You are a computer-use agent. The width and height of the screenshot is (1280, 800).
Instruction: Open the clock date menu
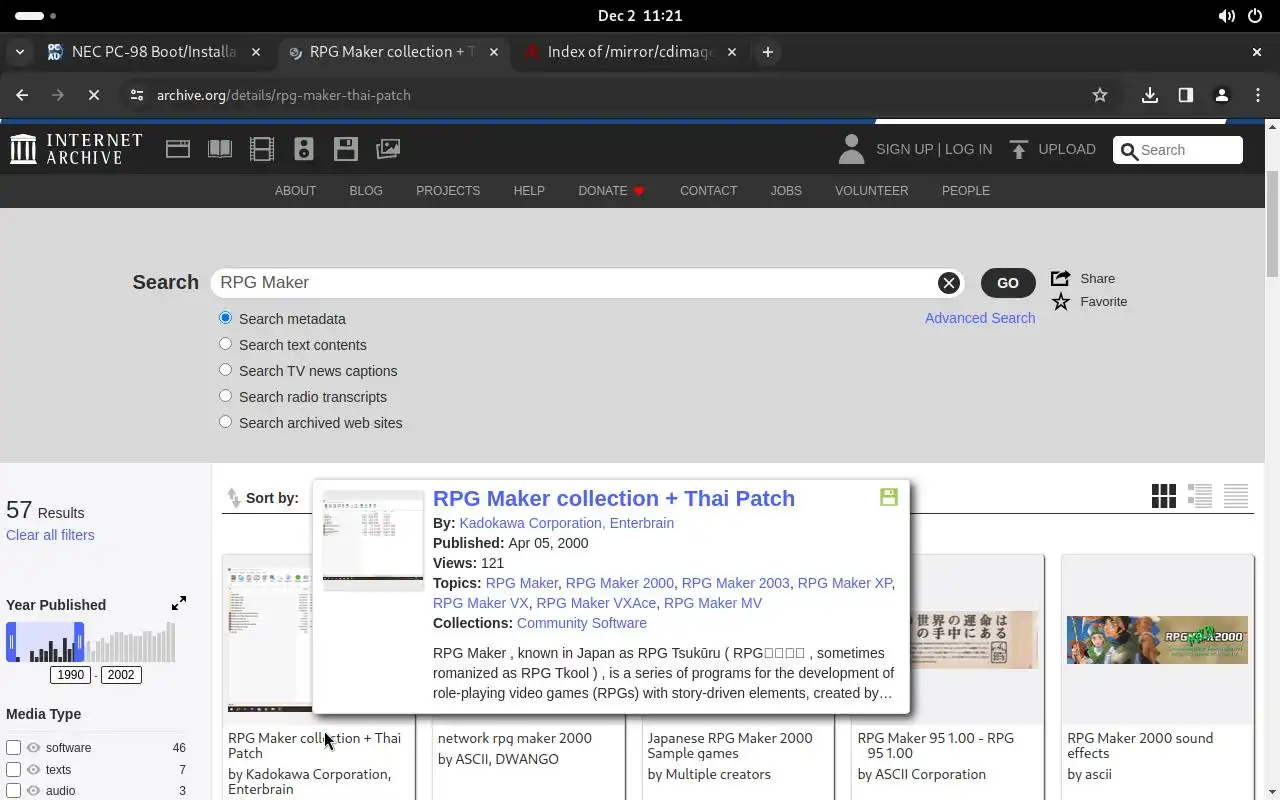coord(640,16)
